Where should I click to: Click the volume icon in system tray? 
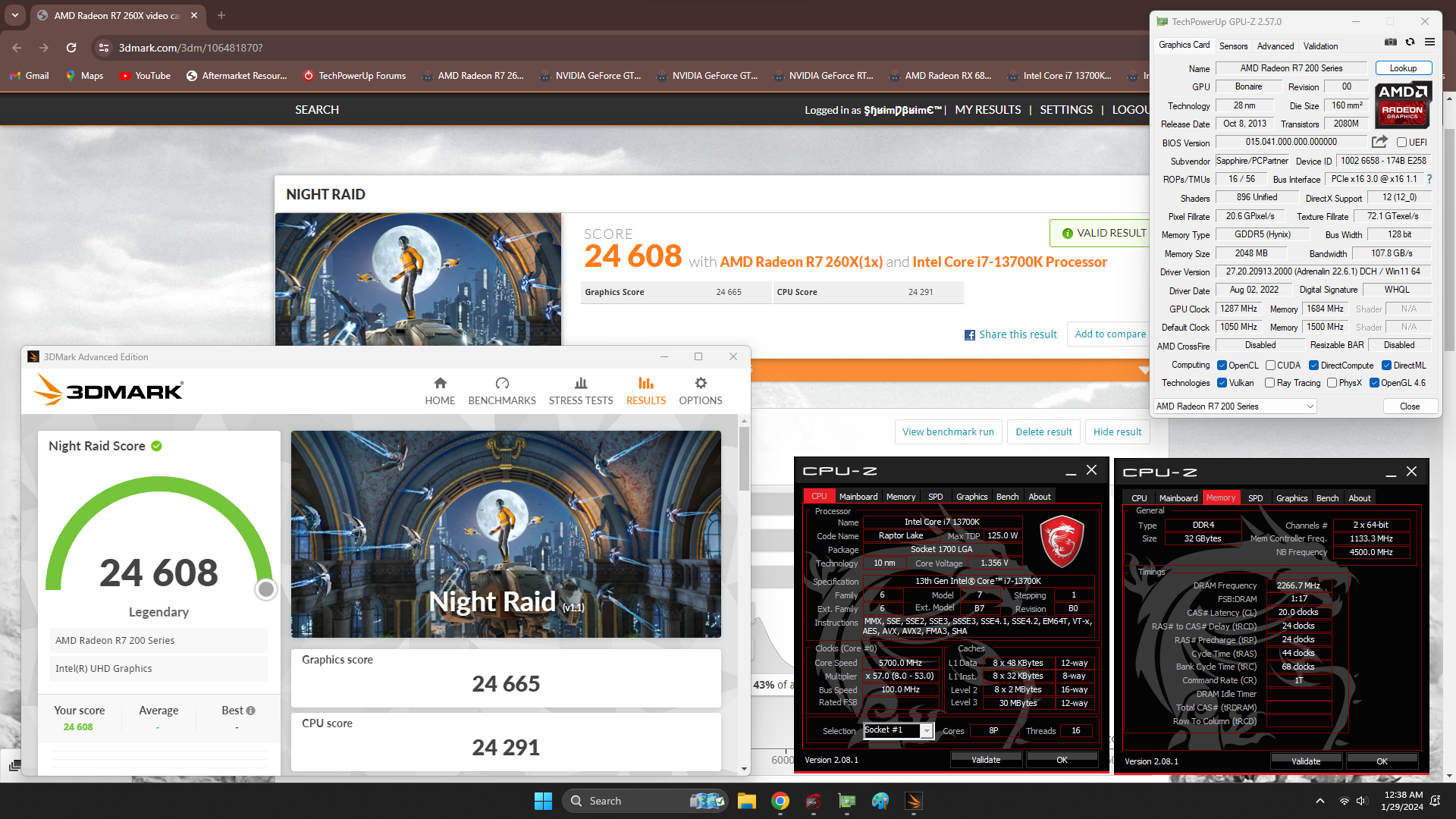1361,801
